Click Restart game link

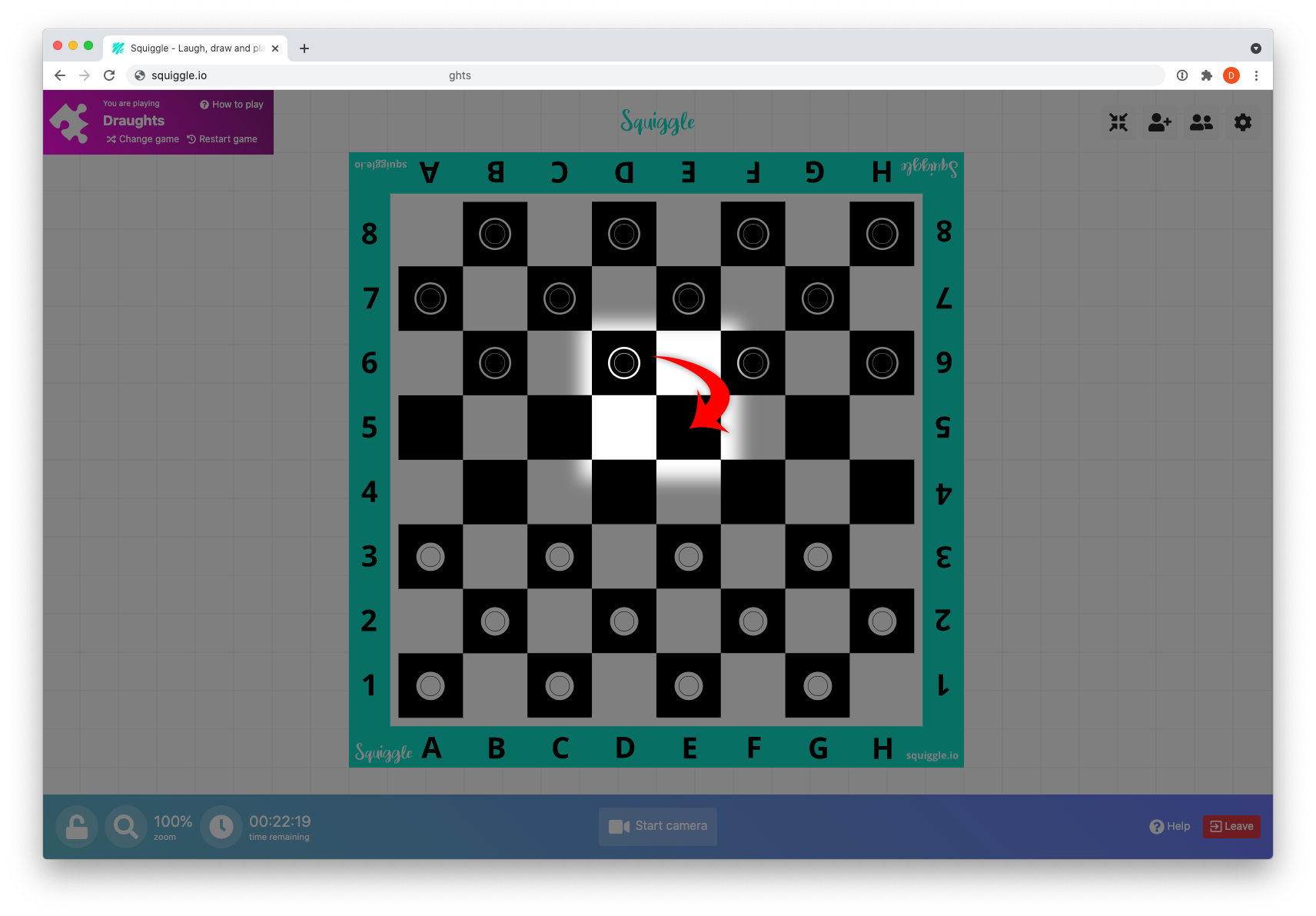pyautogui.click(x=222, y=139)
